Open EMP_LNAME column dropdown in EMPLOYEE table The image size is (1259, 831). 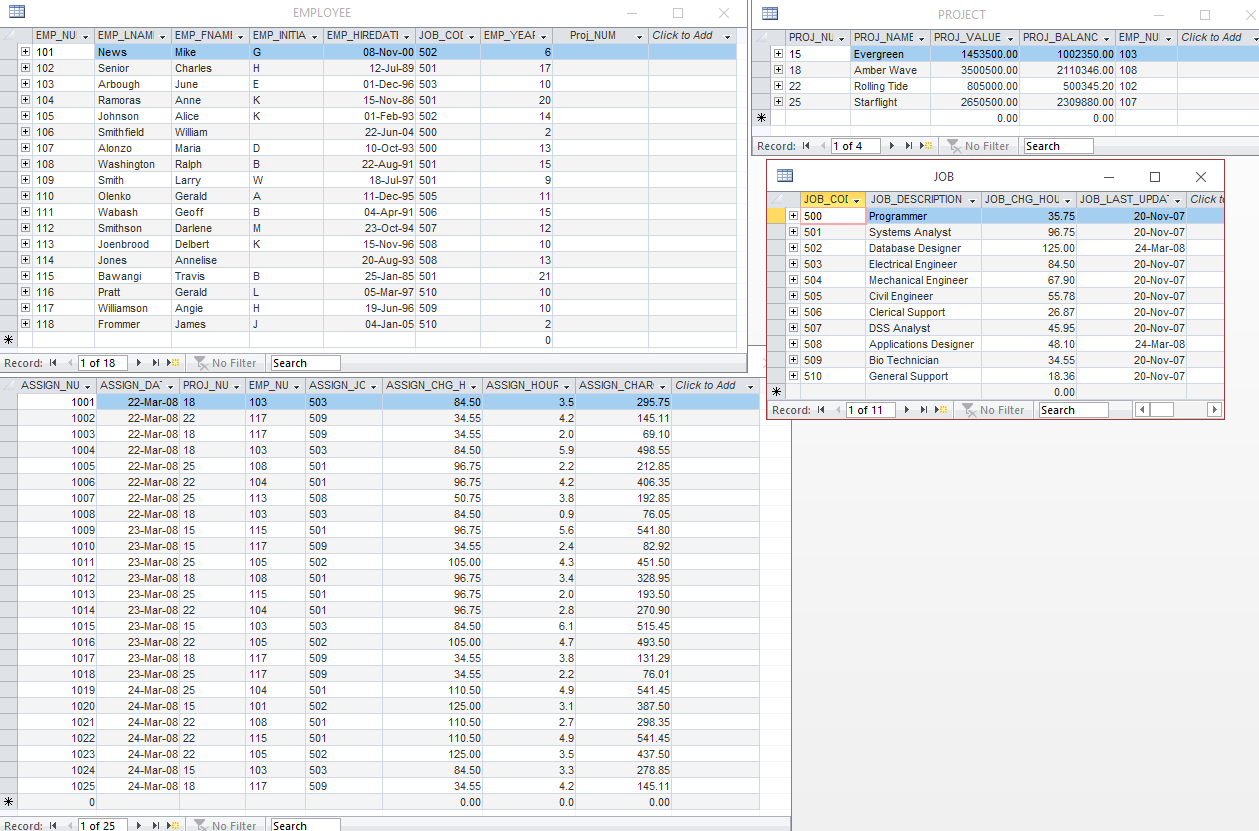[163, 36]
